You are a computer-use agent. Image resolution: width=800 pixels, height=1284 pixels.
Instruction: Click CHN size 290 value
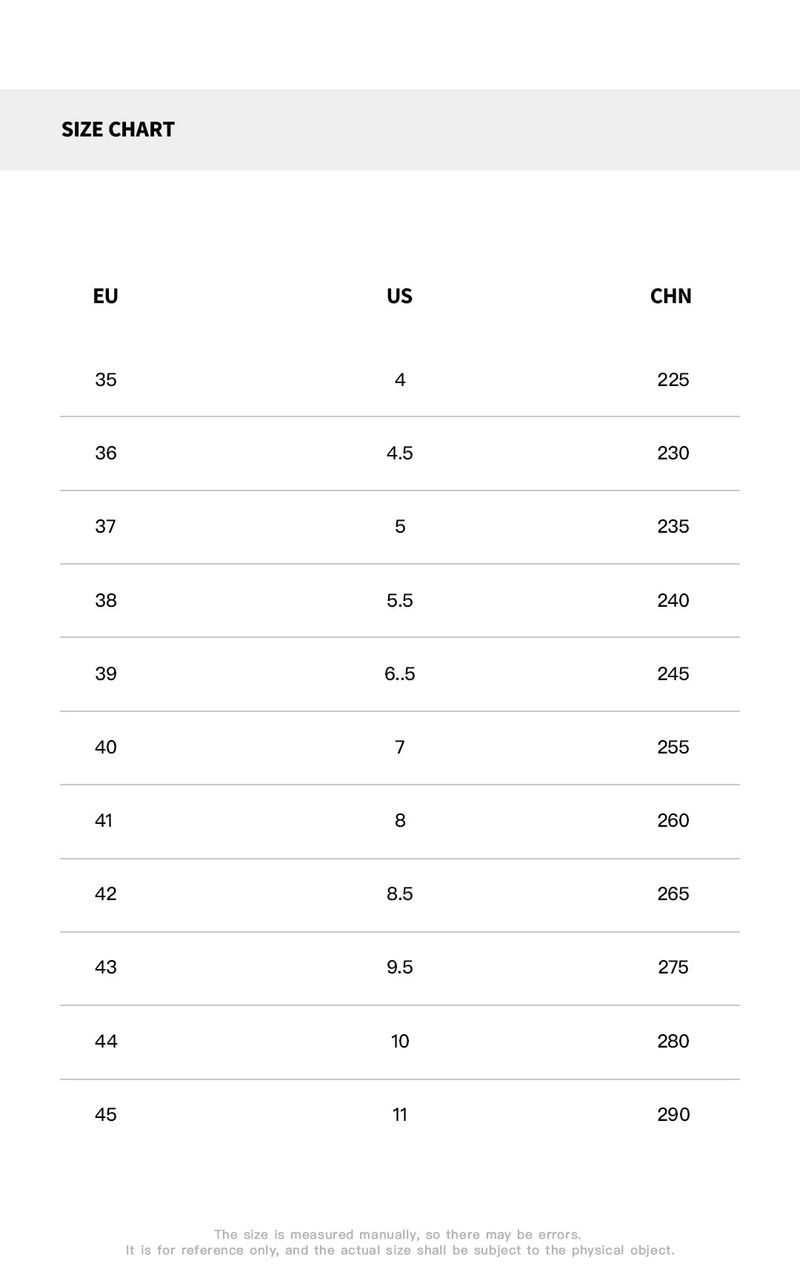674,1115
